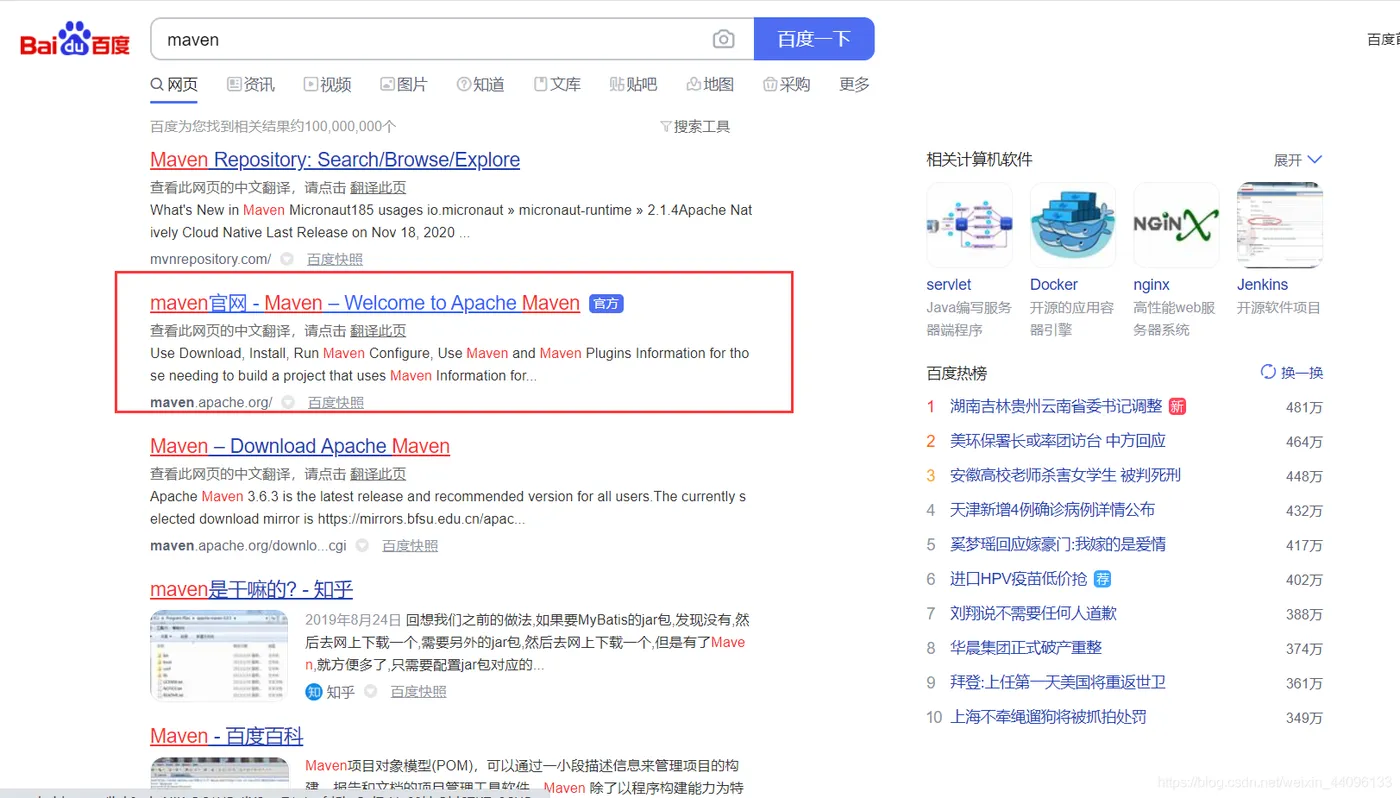This screenshot has width=1400, height=798.
Task: Click the Docker whale thumbnail
Action: [x=1072, y=225]
